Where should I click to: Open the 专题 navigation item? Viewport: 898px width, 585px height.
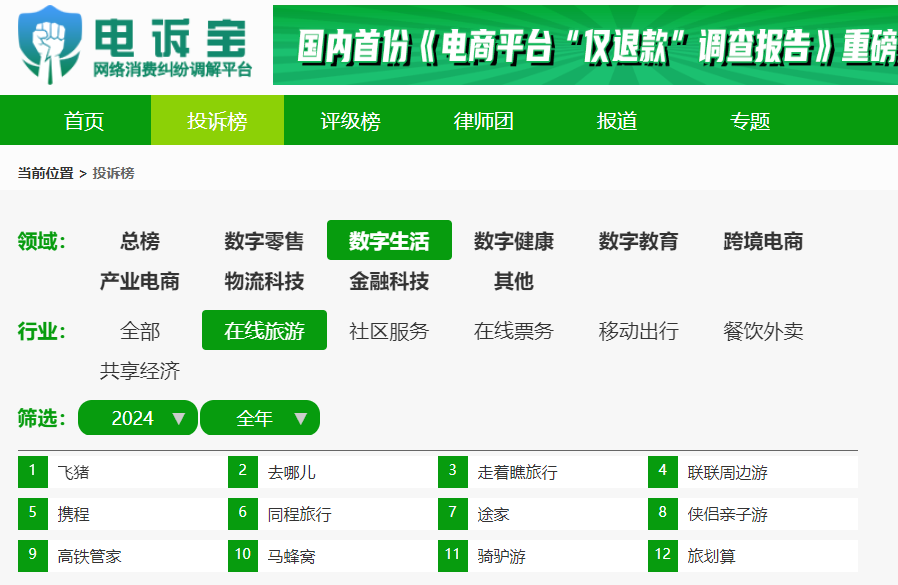pyautogui.click(x=750, y=121)
